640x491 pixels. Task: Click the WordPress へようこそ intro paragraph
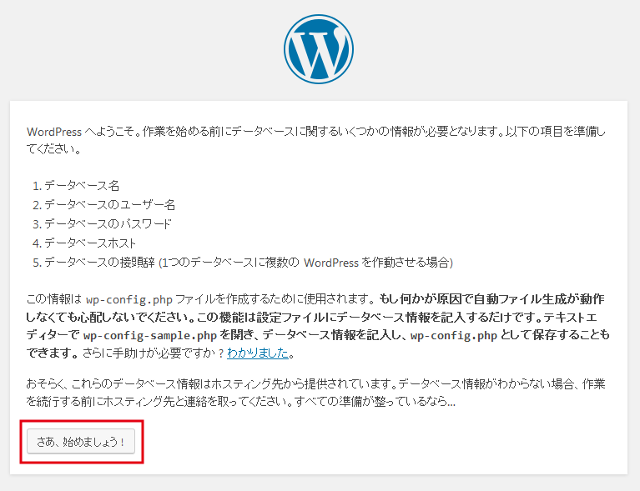(317, 140)
